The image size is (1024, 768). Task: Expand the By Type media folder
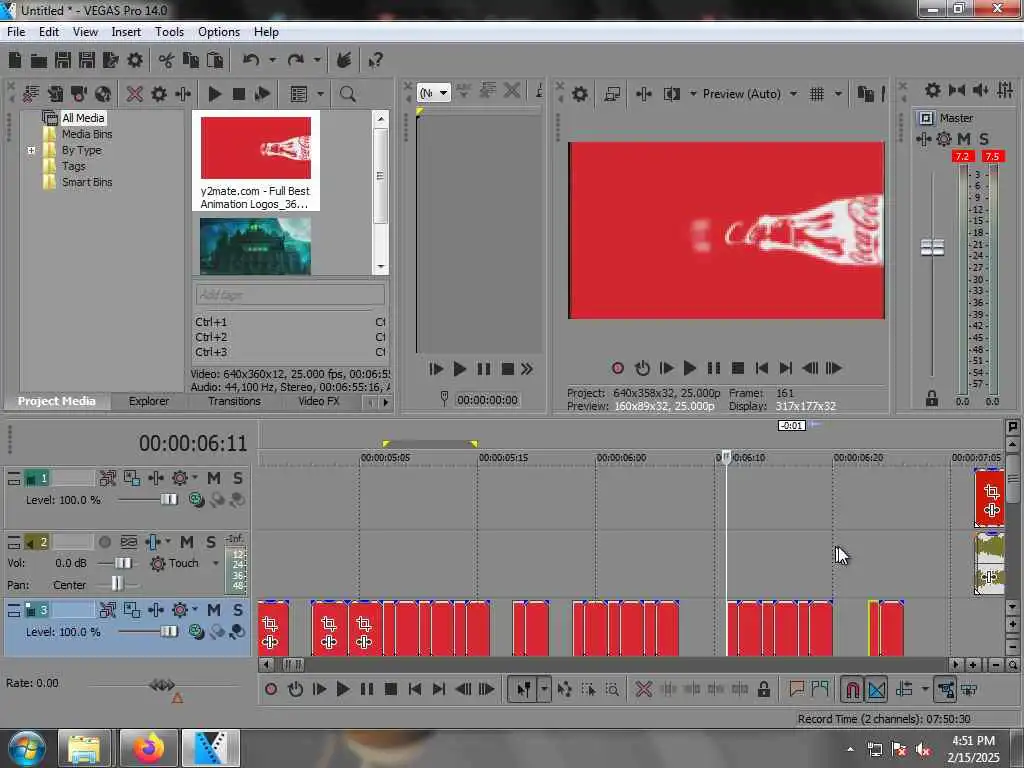coord(31,150)
